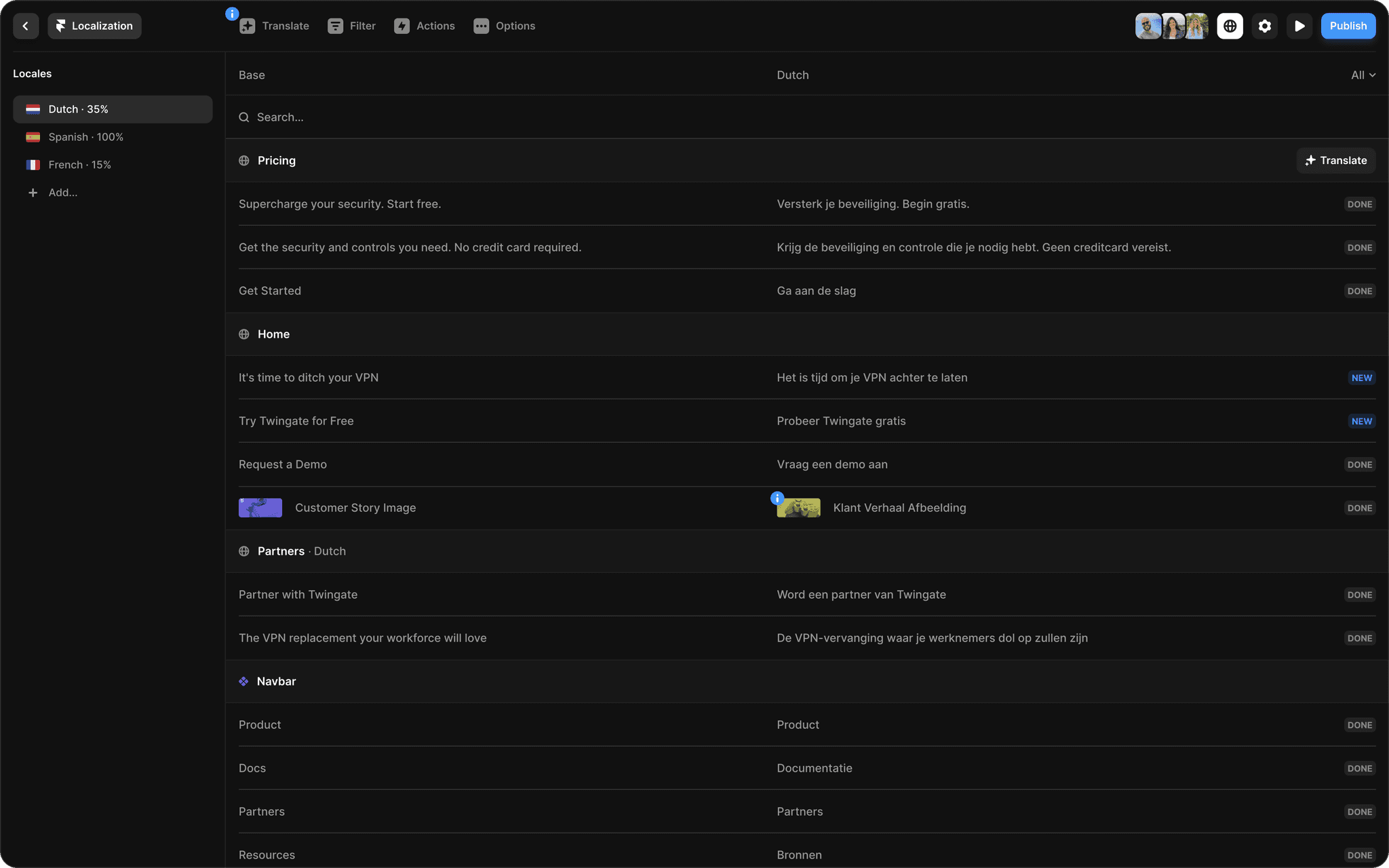Click the globe icon next to Home
The image size is (1389, 868).
(244, 334)
